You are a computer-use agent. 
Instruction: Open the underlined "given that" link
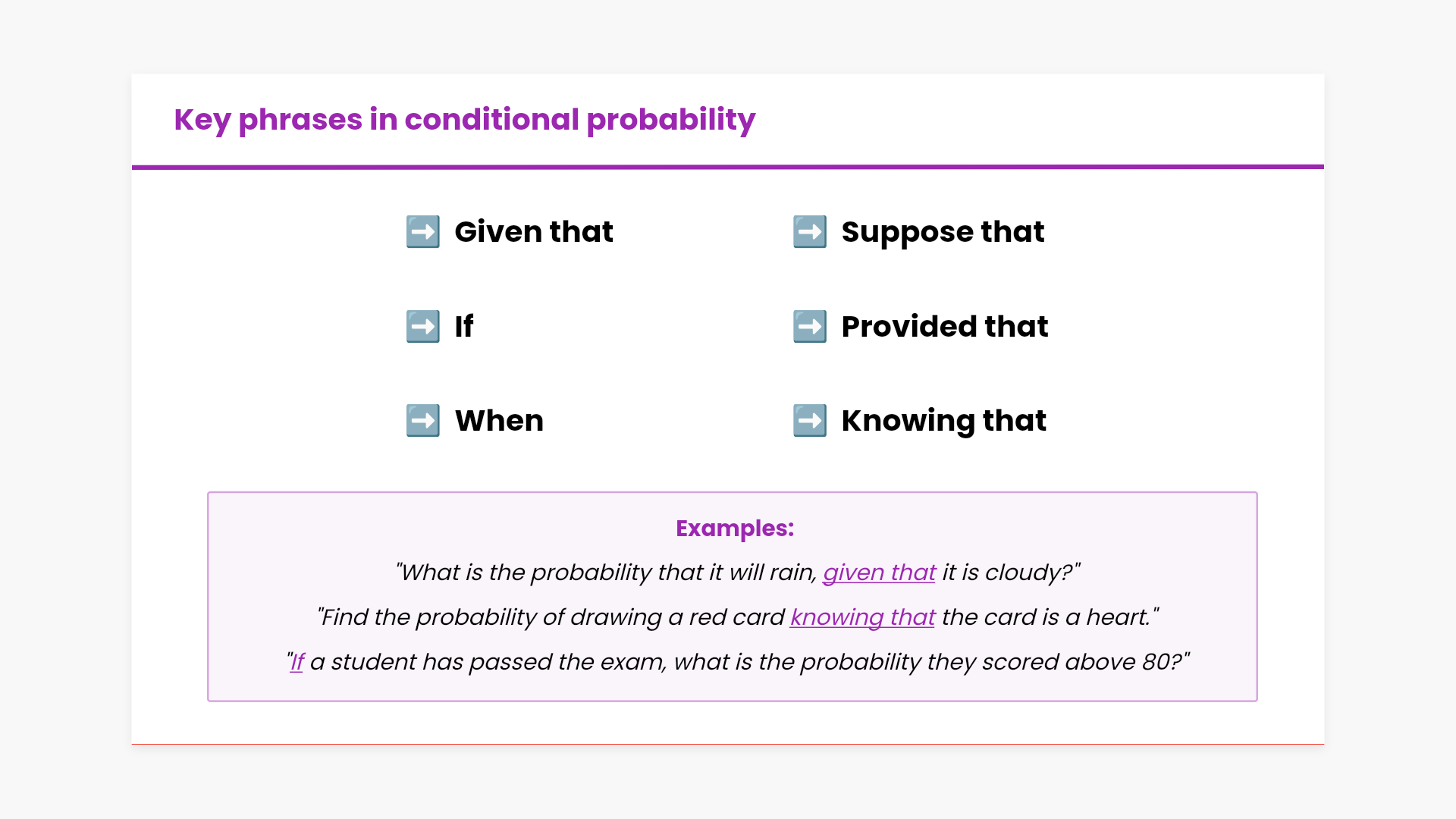pyautogui.click(x=879, y=573)
